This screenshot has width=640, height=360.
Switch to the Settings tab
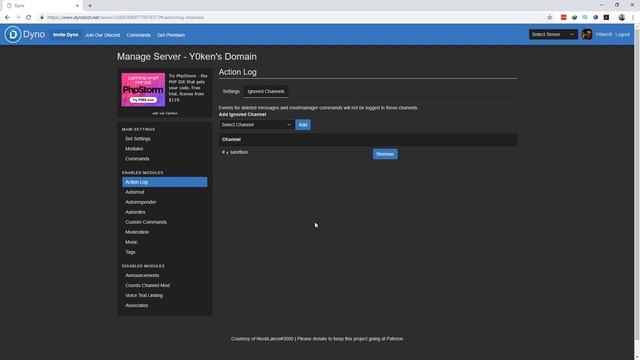coord(231,91)
